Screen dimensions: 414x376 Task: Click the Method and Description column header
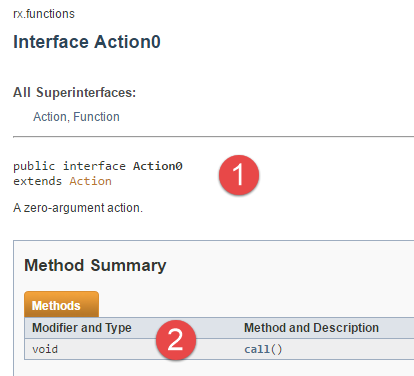click(x=311, y=328)
